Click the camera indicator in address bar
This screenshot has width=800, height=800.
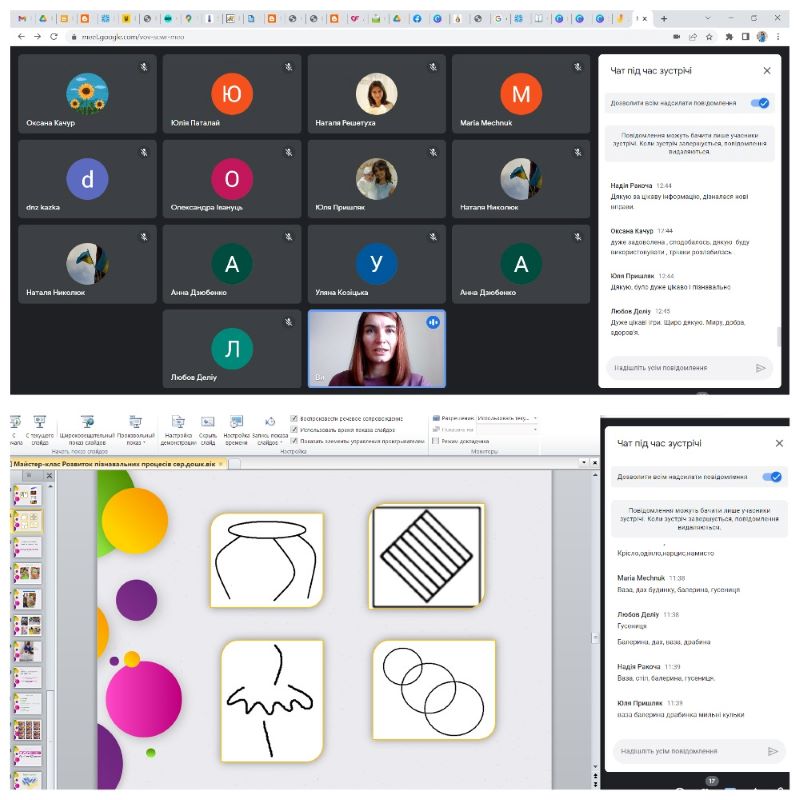point(677,37)
